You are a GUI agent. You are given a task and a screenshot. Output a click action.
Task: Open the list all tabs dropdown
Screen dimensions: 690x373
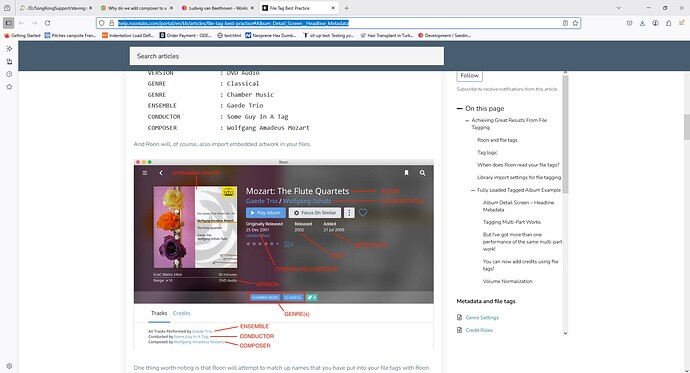point(619,8)
